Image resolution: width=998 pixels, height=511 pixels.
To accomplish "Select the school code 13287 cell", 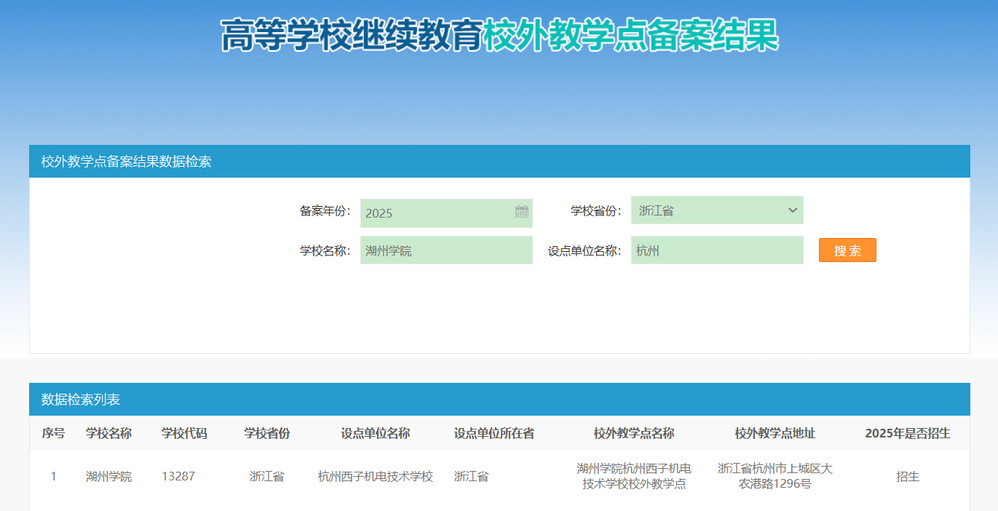I will [178, 476].
